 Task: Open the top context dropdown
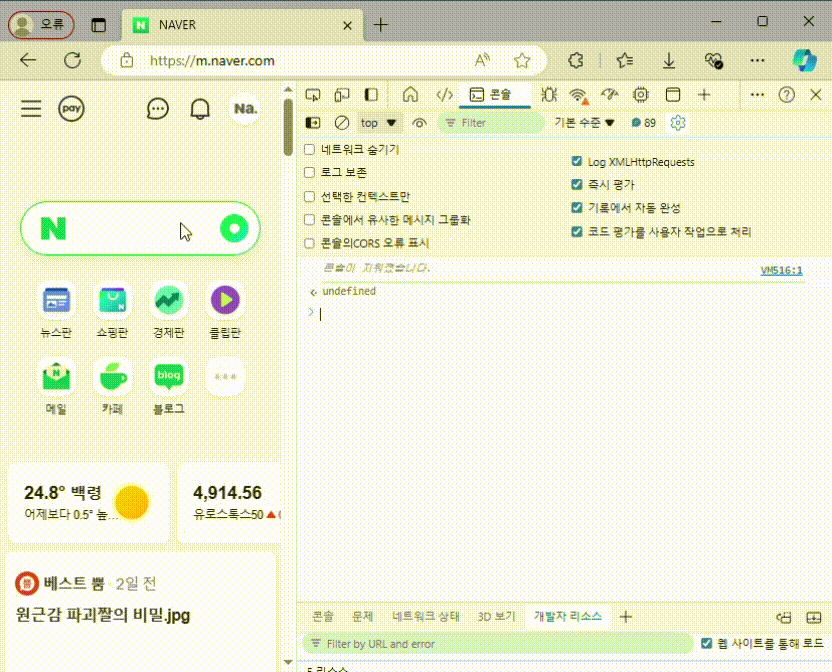378,123
